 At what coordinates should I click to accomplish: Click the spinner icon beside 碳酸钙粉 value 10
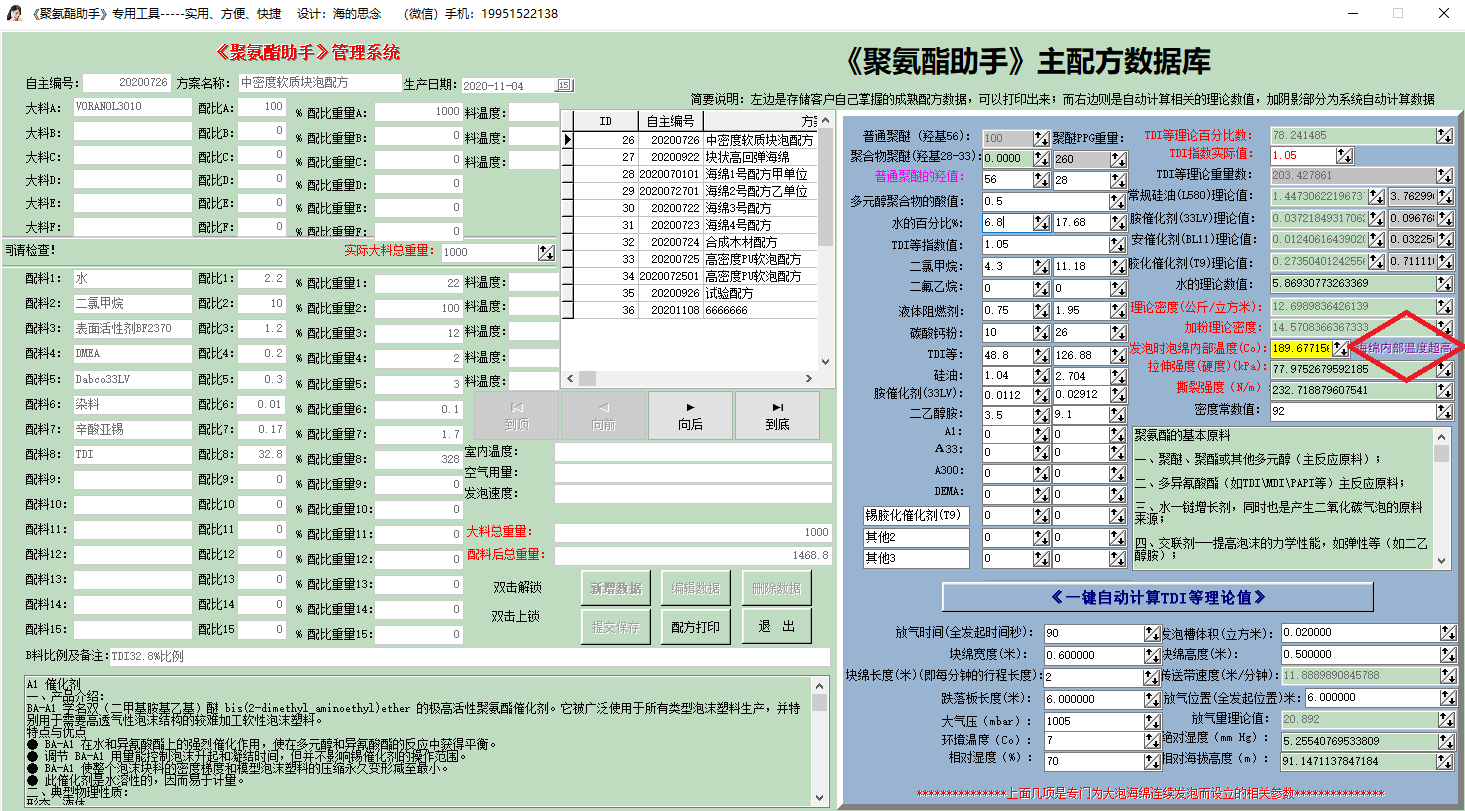click(1041, 333)
